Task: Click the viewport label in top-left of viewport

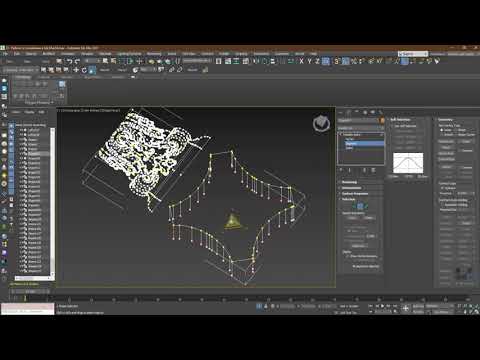Action: click(x=89, y=110)
